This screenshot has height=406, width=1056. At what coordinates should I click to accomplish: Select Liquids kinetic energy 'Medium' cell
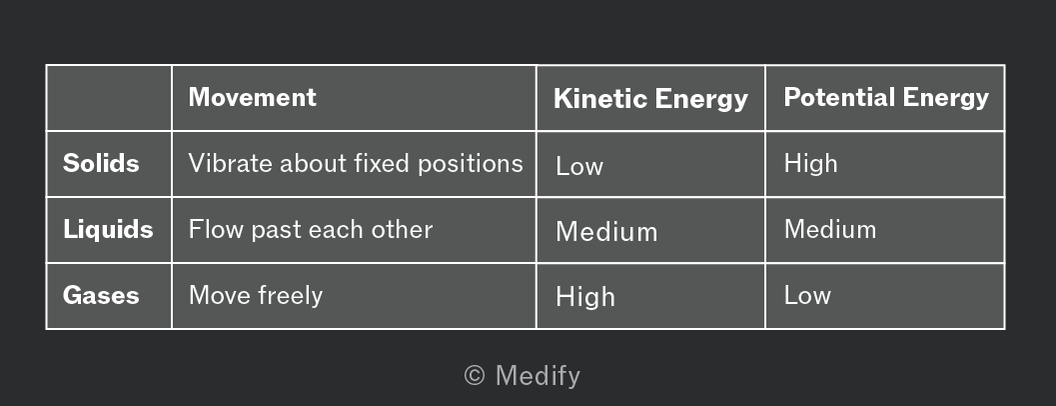coord(651,230)
